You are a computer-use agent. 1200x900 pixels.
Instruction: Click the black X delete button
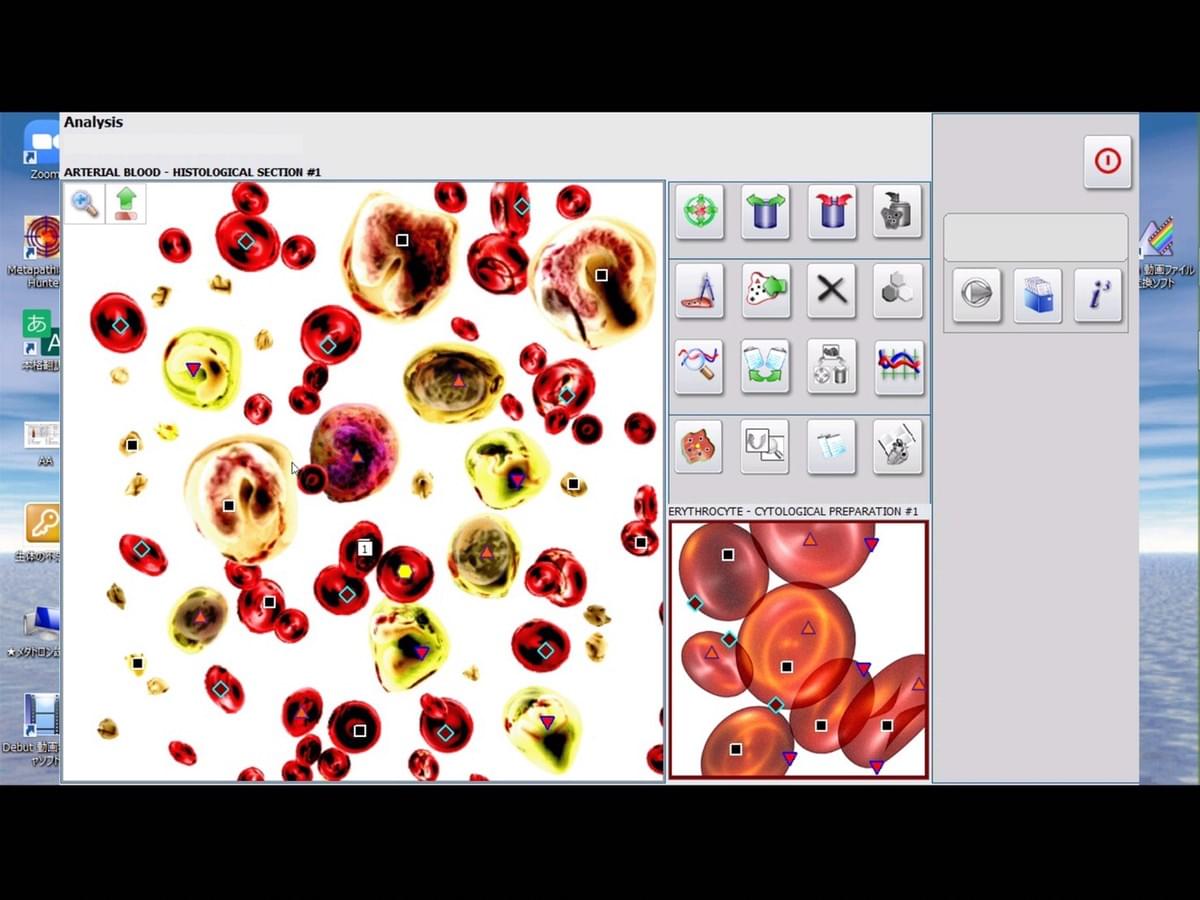832,291
